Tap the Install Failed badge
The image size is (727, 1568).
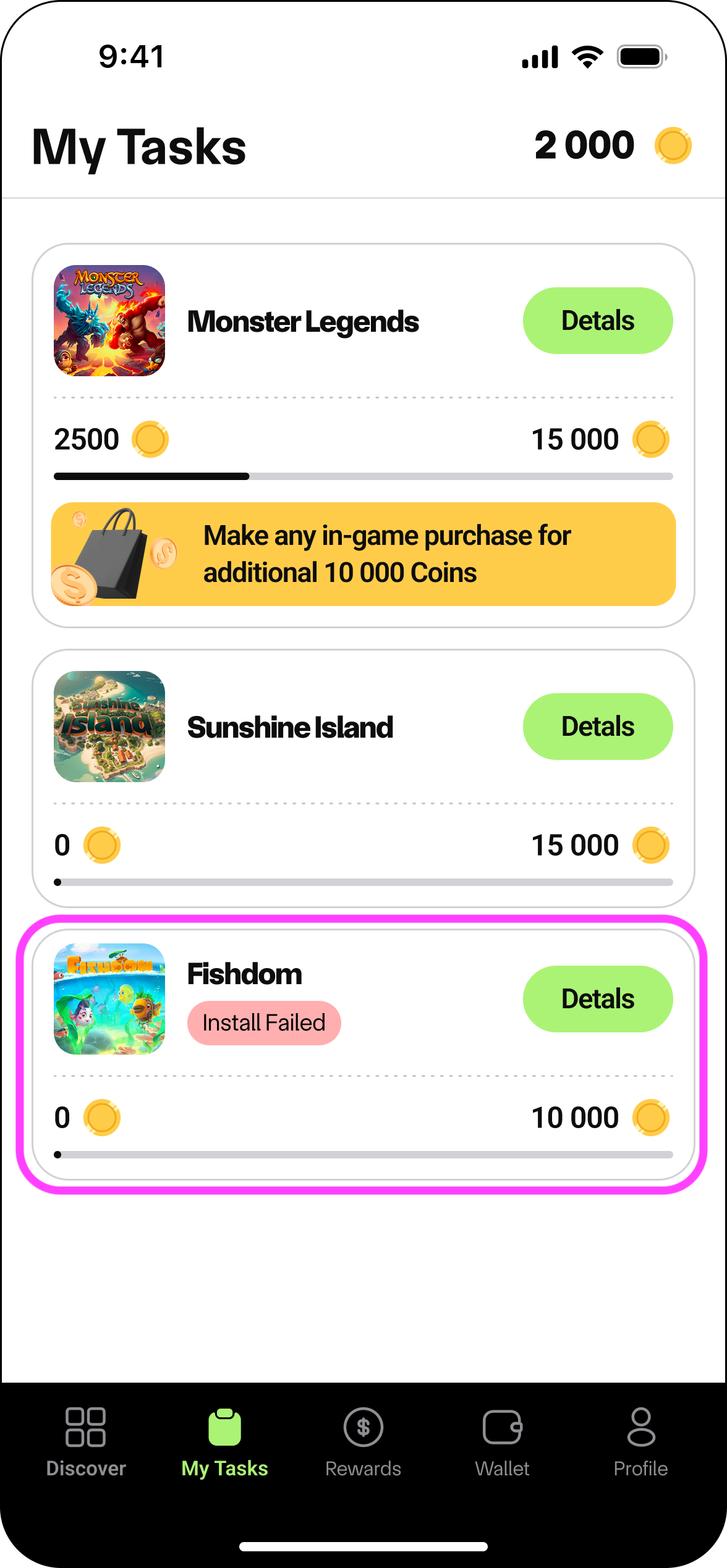264,1023
